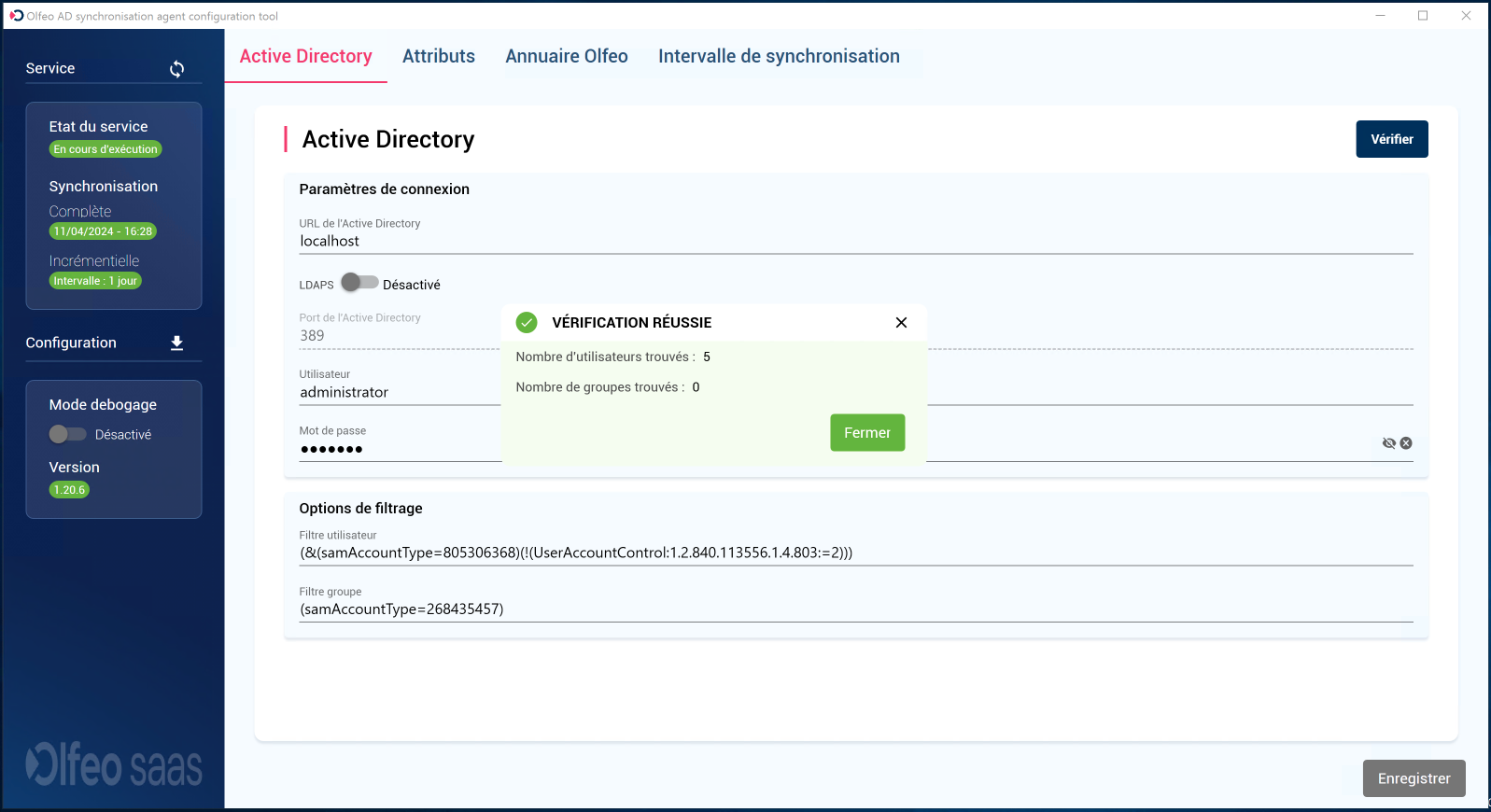Click the Olfeo saas logo
The width and height of the screenshot is (1491, 812).
pos(114,766)
